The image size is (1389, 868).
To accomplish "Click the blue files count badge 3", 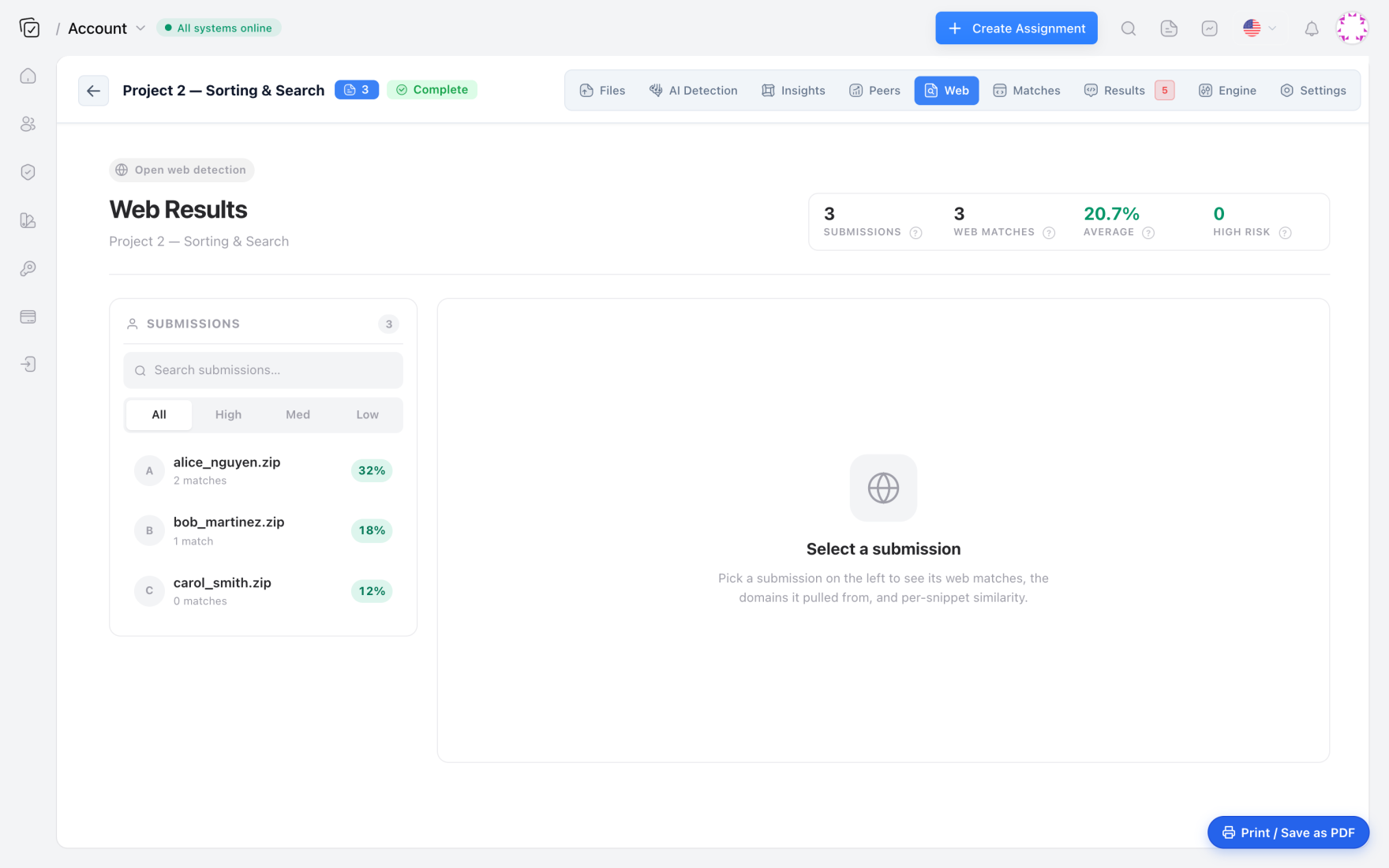I will [x=357, y=90].
